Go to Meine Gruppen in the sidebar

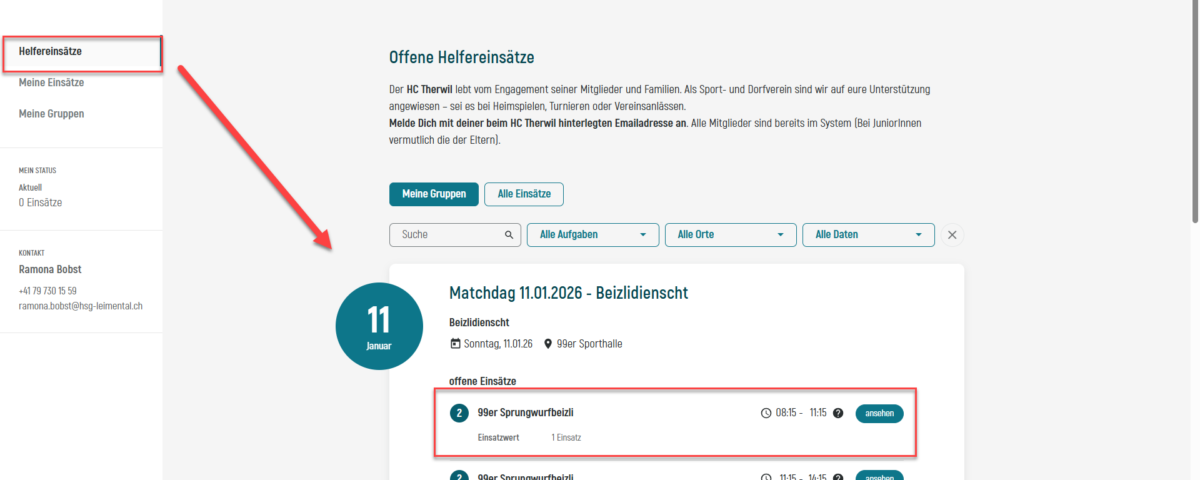pyautogui.click(x=51, y=114)
